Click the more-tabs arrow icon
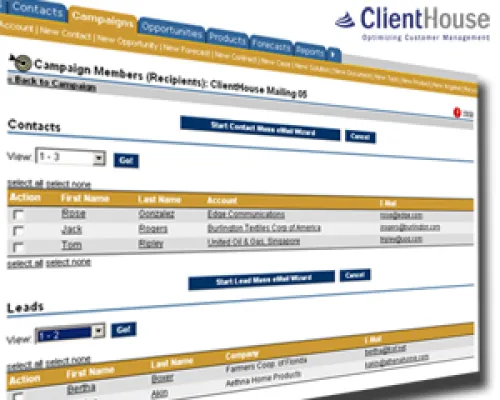 click(333, 55)
